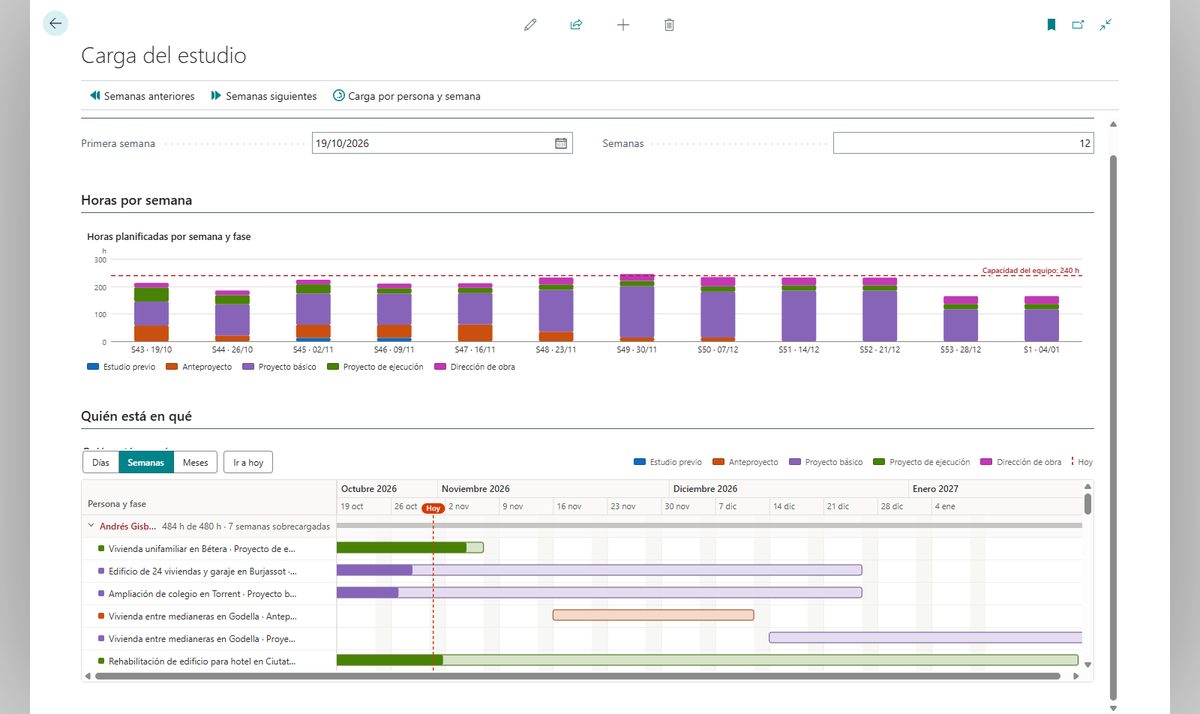
Task: Click the Semanas number field
Action: tap(963, 143)
